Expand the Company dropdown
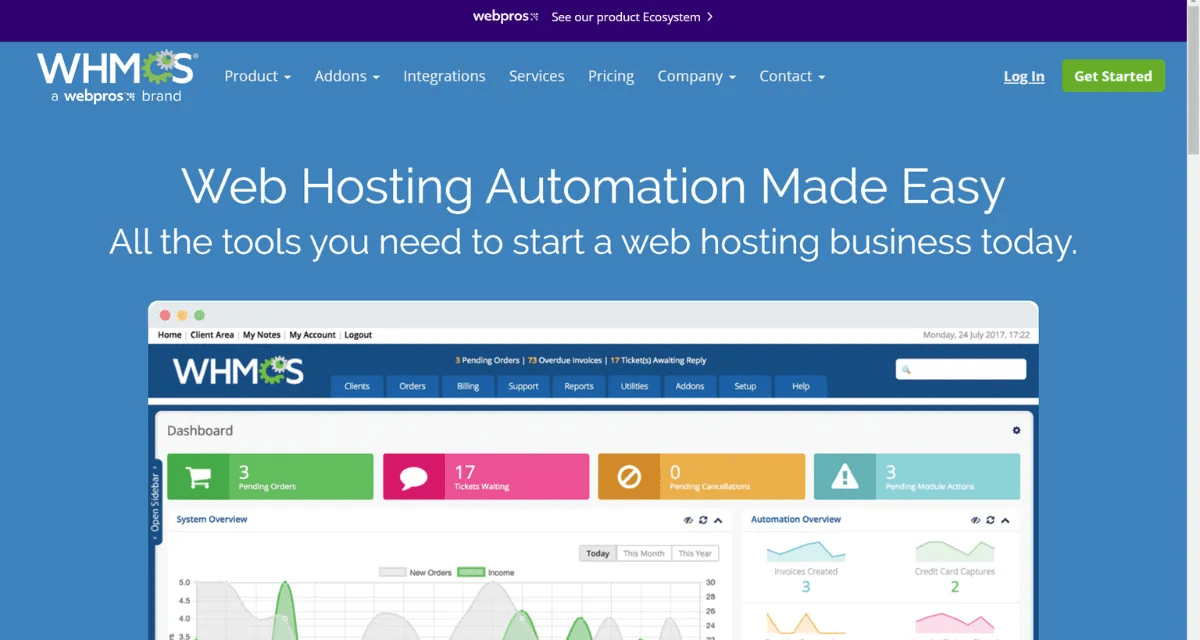This screenshot has width=1200, height=640. coord(696,76)
